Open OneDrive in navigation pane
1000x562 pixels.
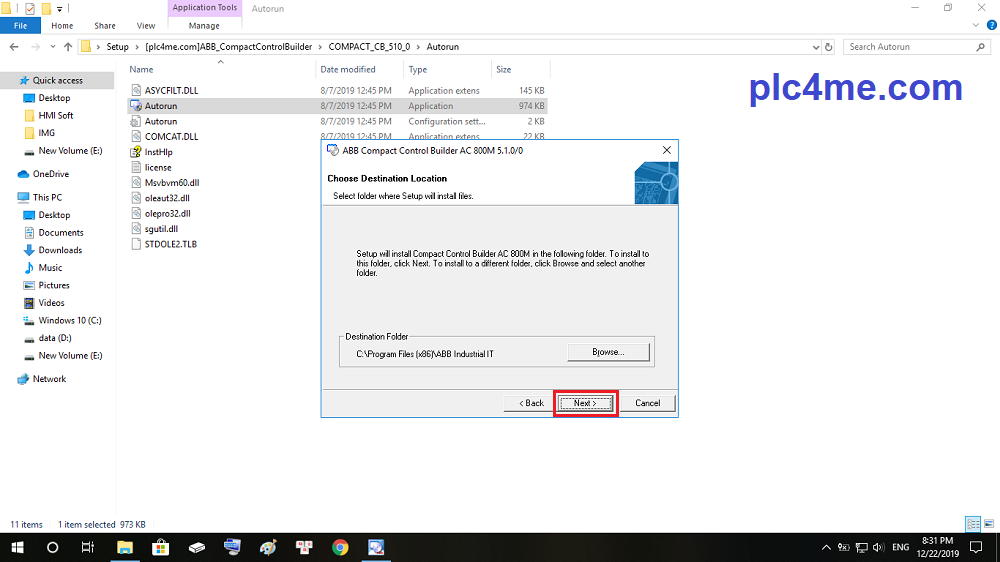click(x=50, y=174)
